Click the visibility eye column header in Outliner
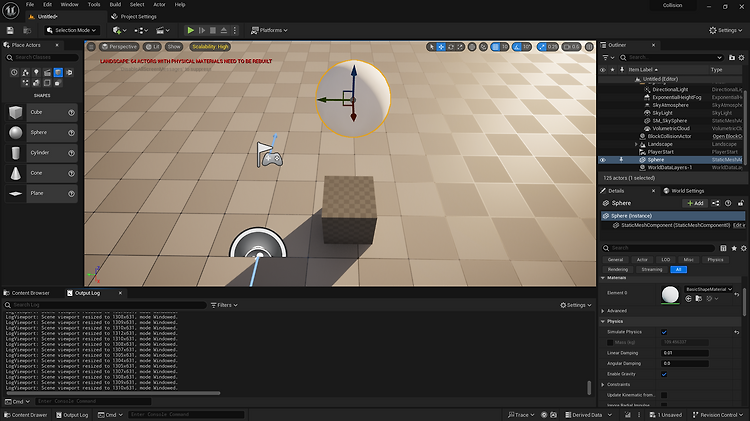 [603, 70]
